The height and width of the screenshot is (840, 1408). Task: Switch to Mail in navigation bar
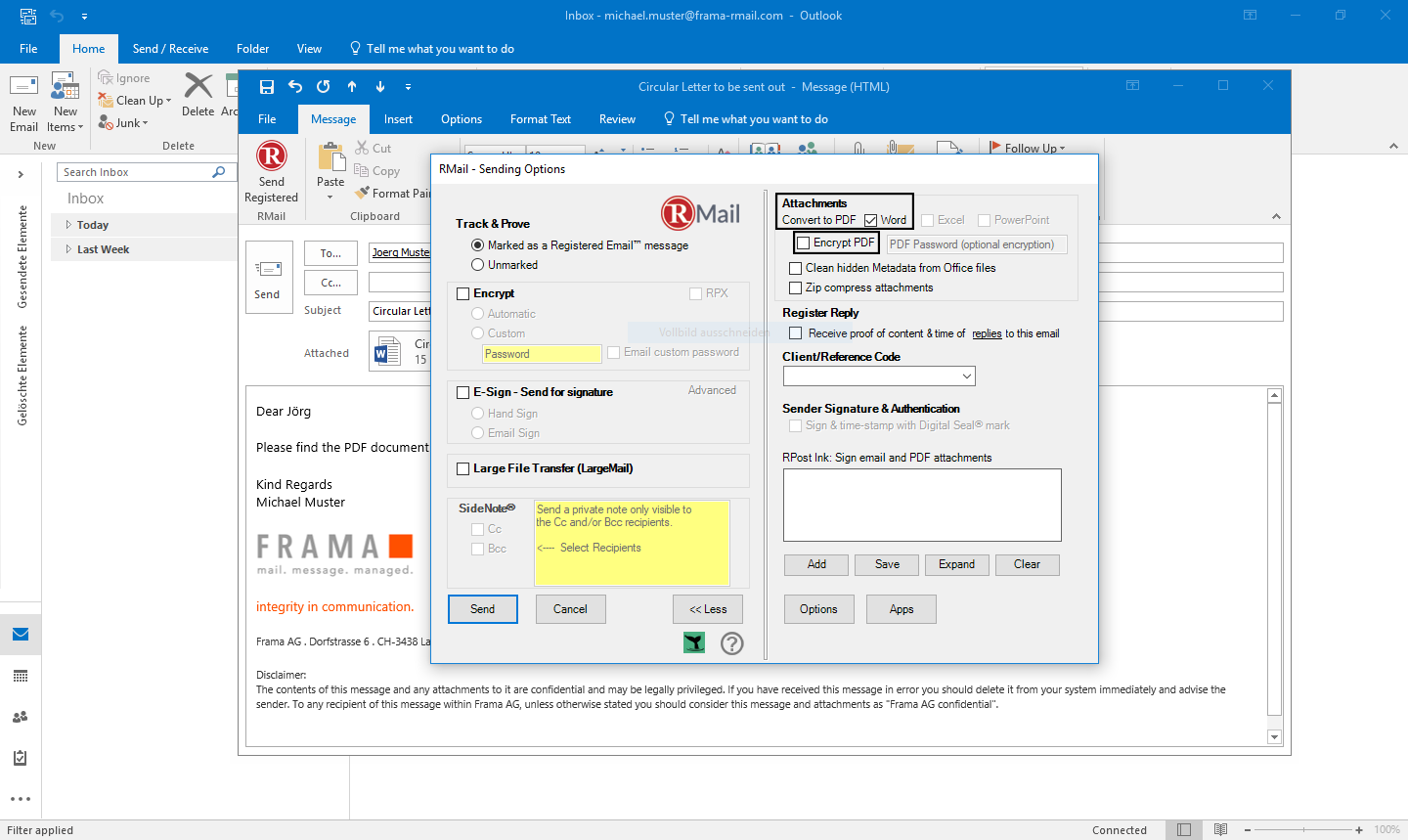(x=21, y=635)
